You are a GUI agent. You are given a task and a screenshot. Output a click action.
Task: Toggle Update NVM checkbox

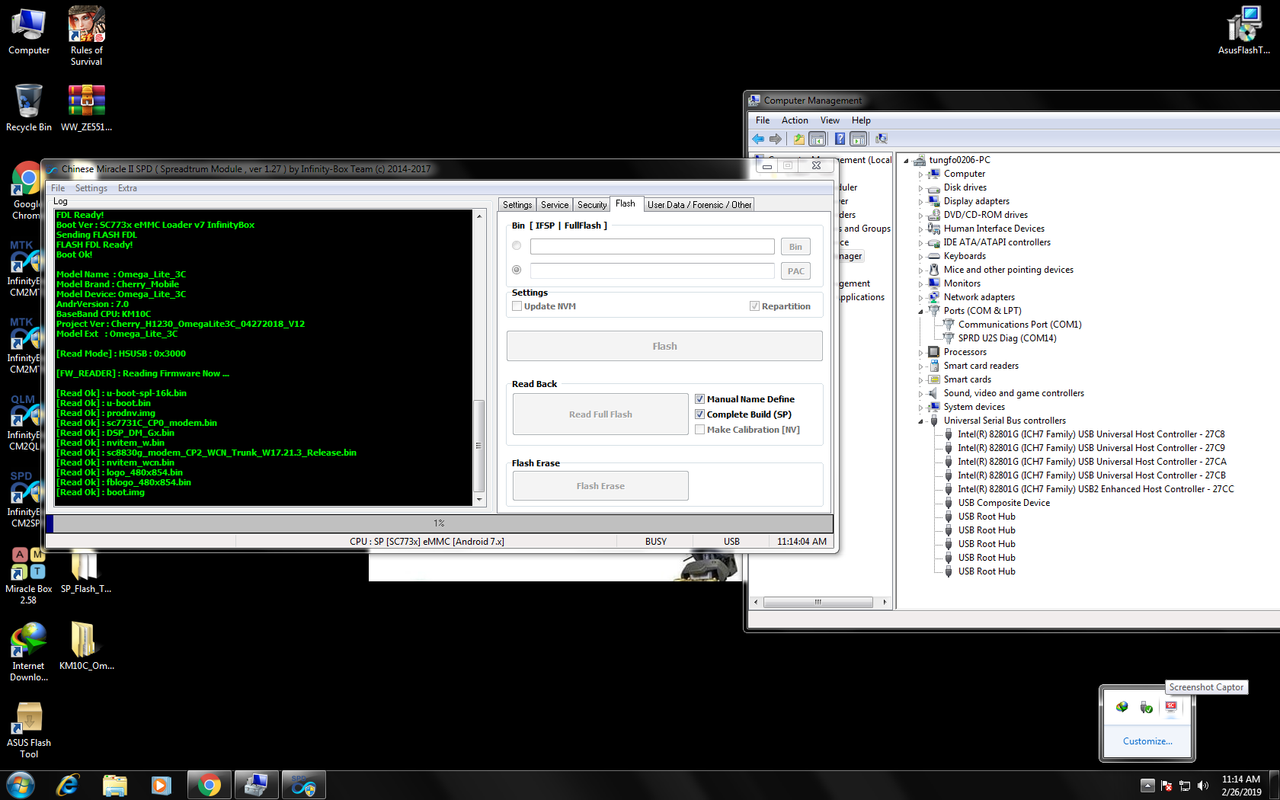pyautogui.click(x=517, y=306)
